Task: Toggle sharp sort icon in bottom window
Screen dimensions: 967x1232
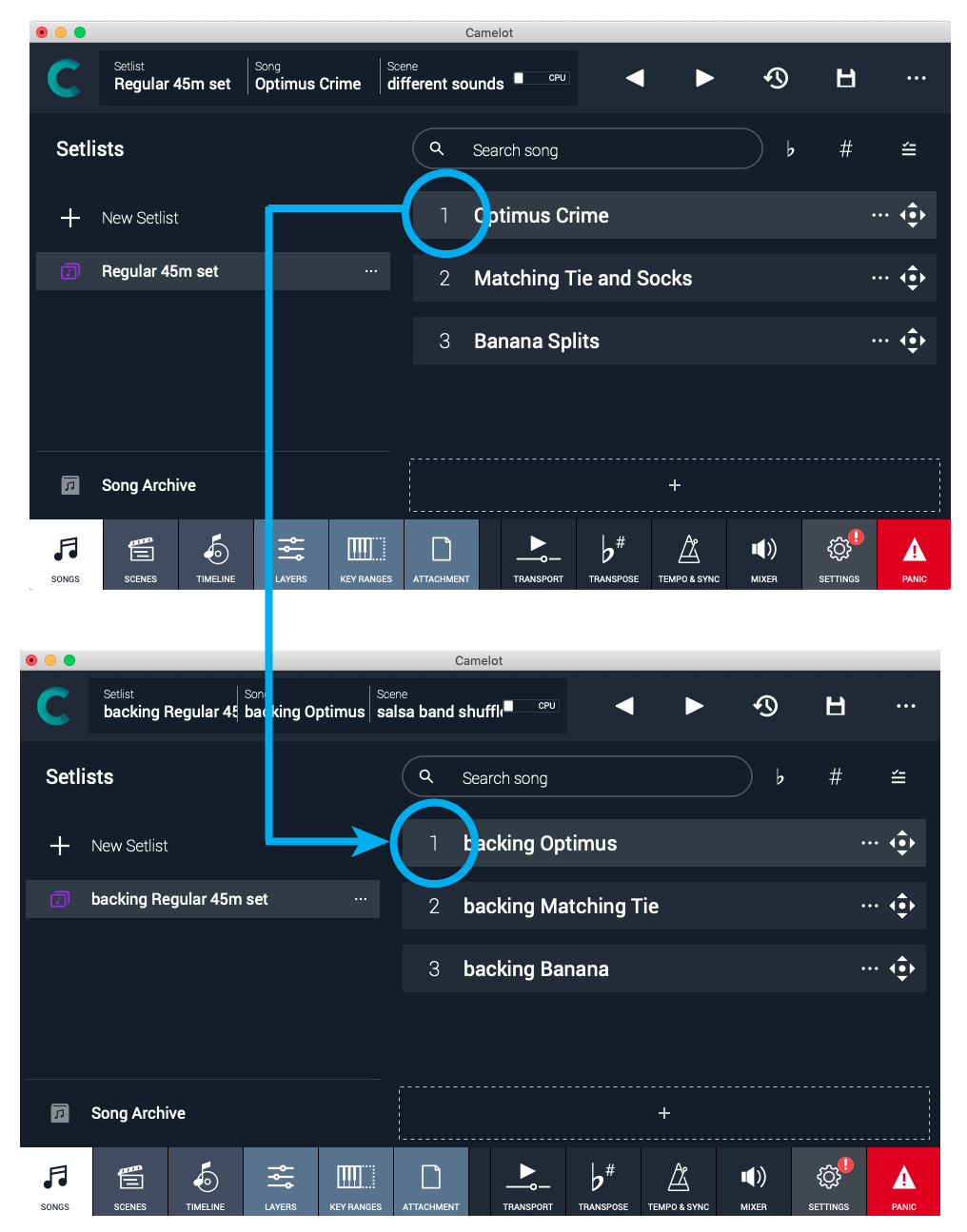Action: [x=835, y=777]
